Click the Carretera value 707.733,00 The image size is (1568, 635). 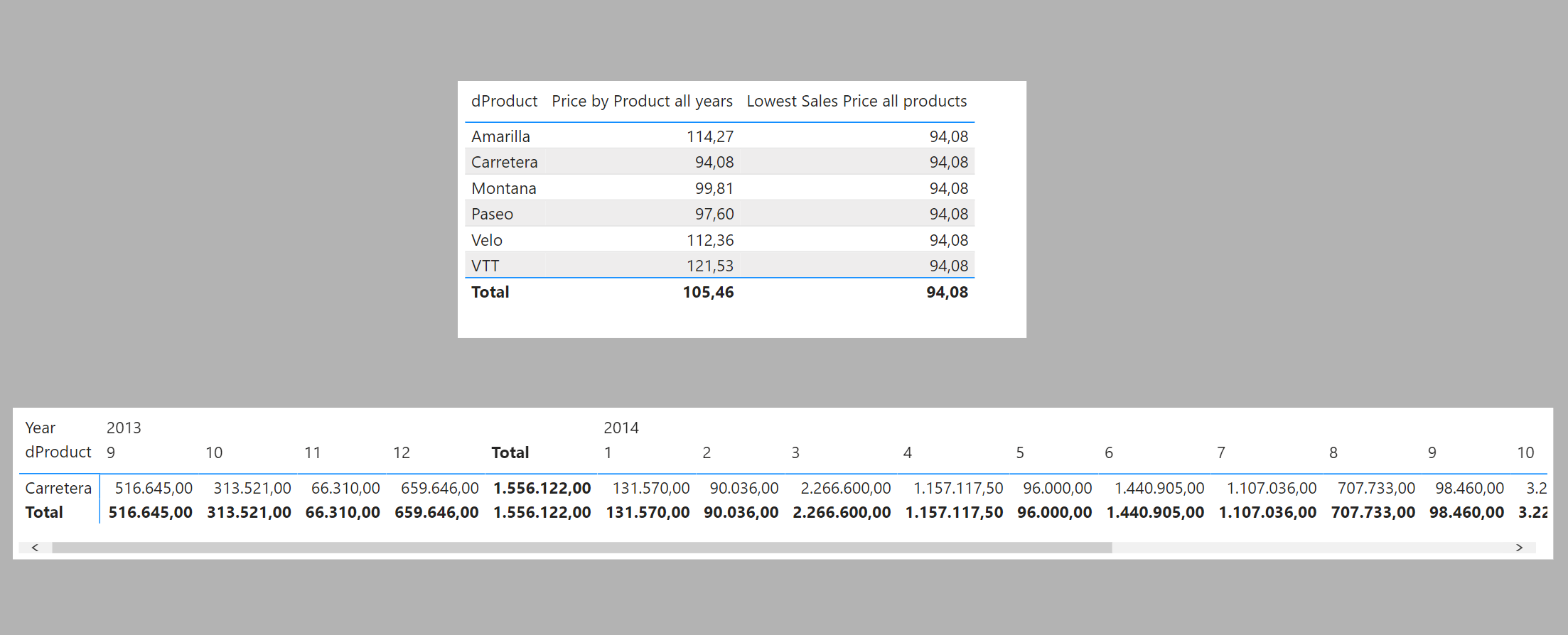[x=1376, y=488]
